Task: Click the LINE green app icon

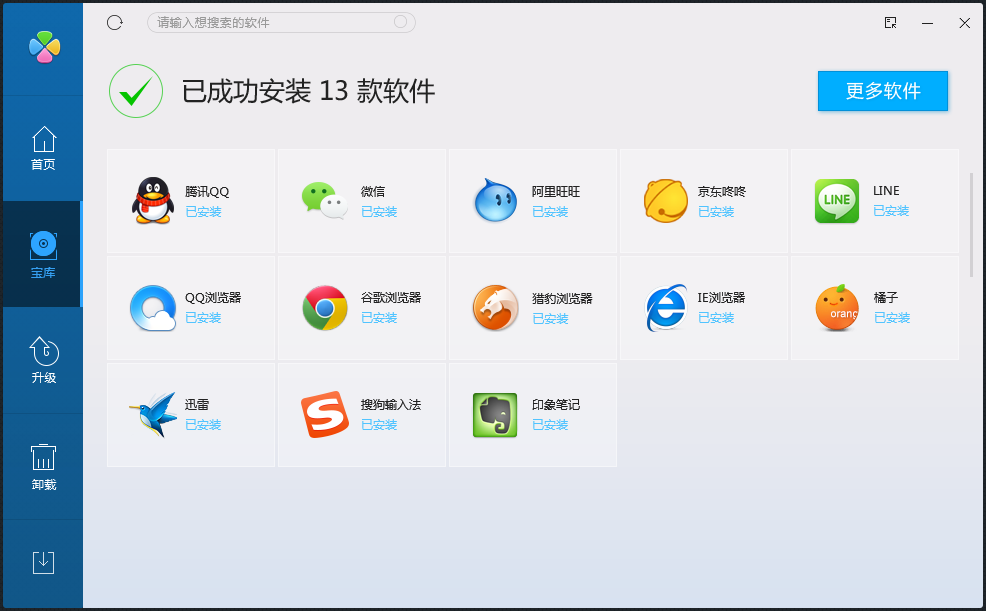Action: pyautogui.click(x=837, y=201)
